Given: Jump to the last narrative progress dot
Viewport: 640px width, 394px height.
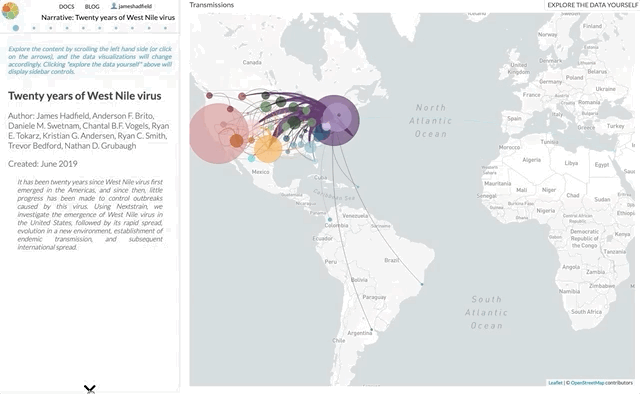Looking at the screenshot, I should pyautogui.click(x=165, y=28).
